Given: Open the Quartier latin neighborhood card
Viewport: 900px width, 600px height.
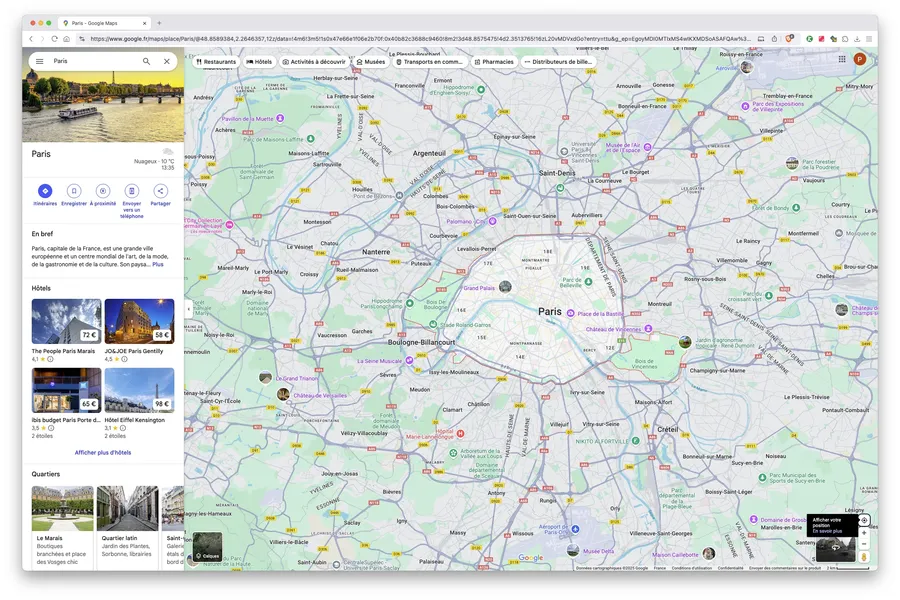Looking at the screenshot, I should (x=127, y=527).
